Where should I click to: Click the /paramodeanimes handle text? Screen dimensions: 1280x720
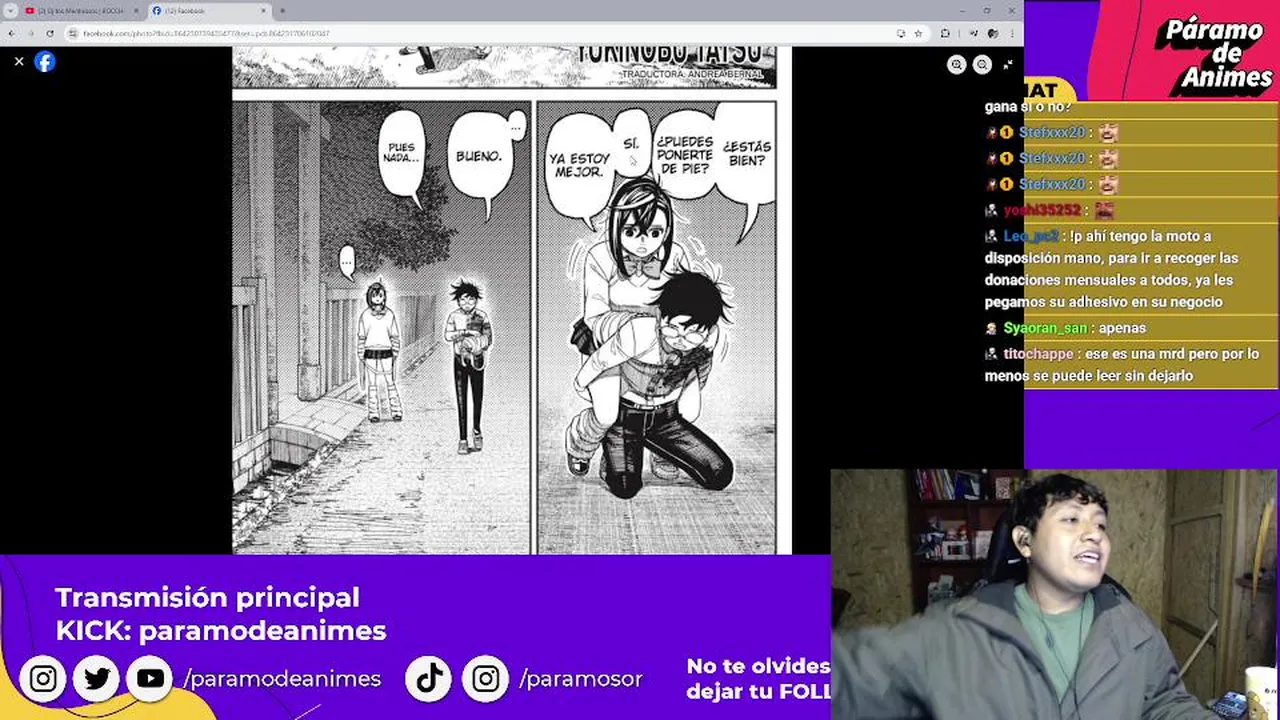coord(282,679)
